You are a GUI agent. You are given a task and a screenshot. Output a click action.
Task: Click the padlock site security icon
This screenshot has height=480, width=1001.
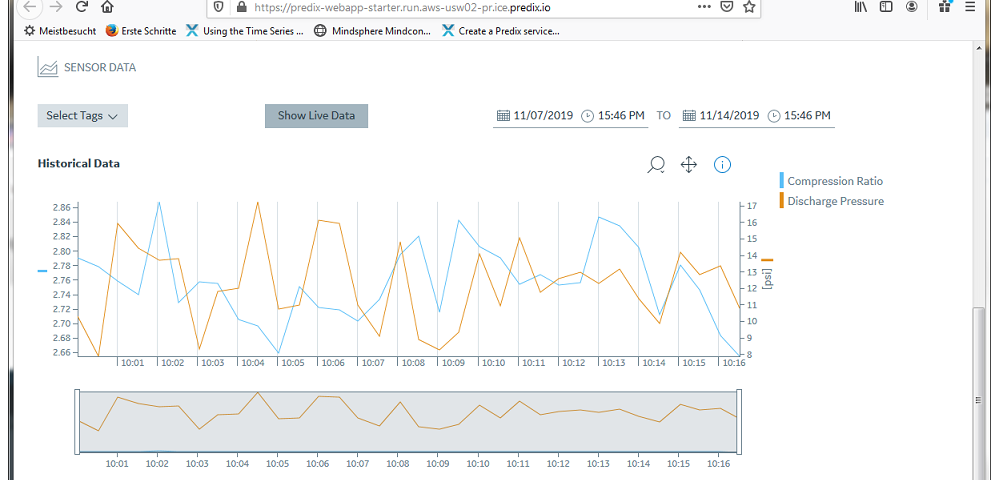click(241, 7)
